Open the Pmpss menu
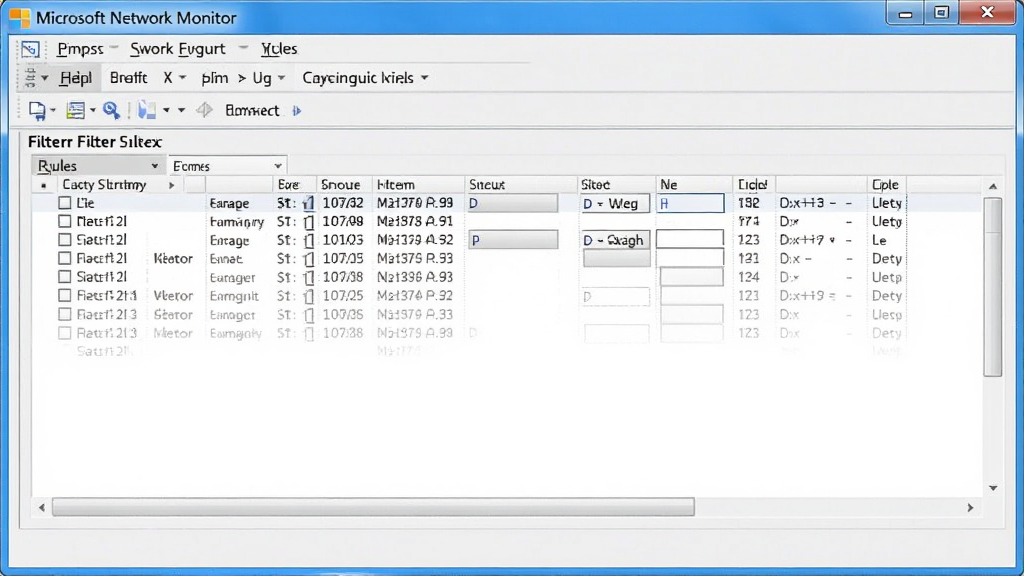Image resolution: width=1024 pixels, height=576 pixels. 80,49
